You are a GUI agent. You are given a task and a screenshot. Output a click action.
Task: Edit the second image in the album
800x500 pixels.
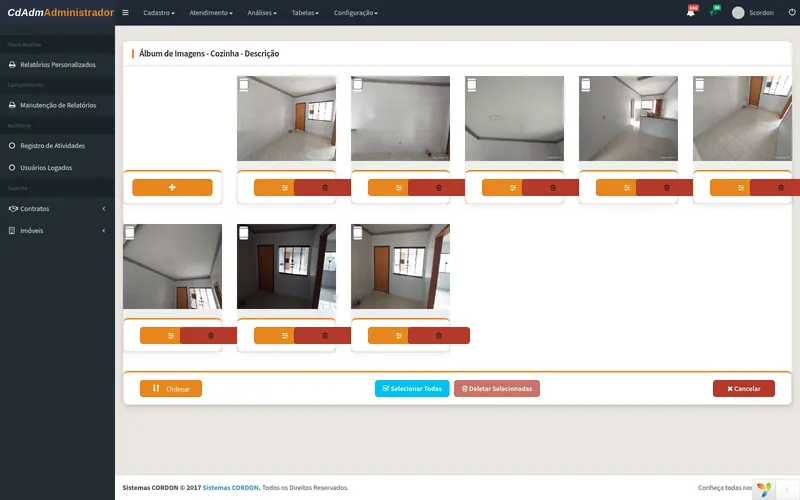[388, 188]
